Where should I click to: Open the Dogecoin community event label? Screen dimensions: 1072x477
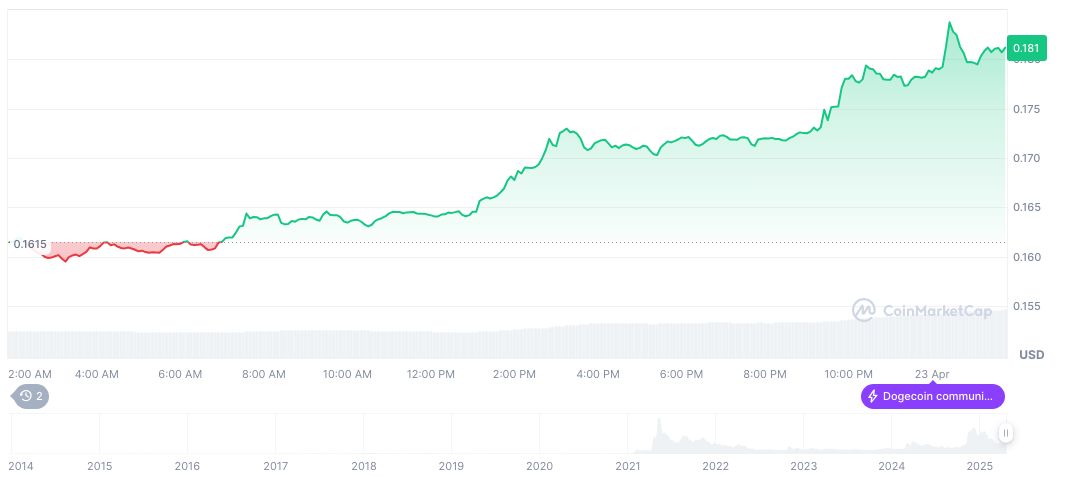pyautogui.click(x=937, y=397)
